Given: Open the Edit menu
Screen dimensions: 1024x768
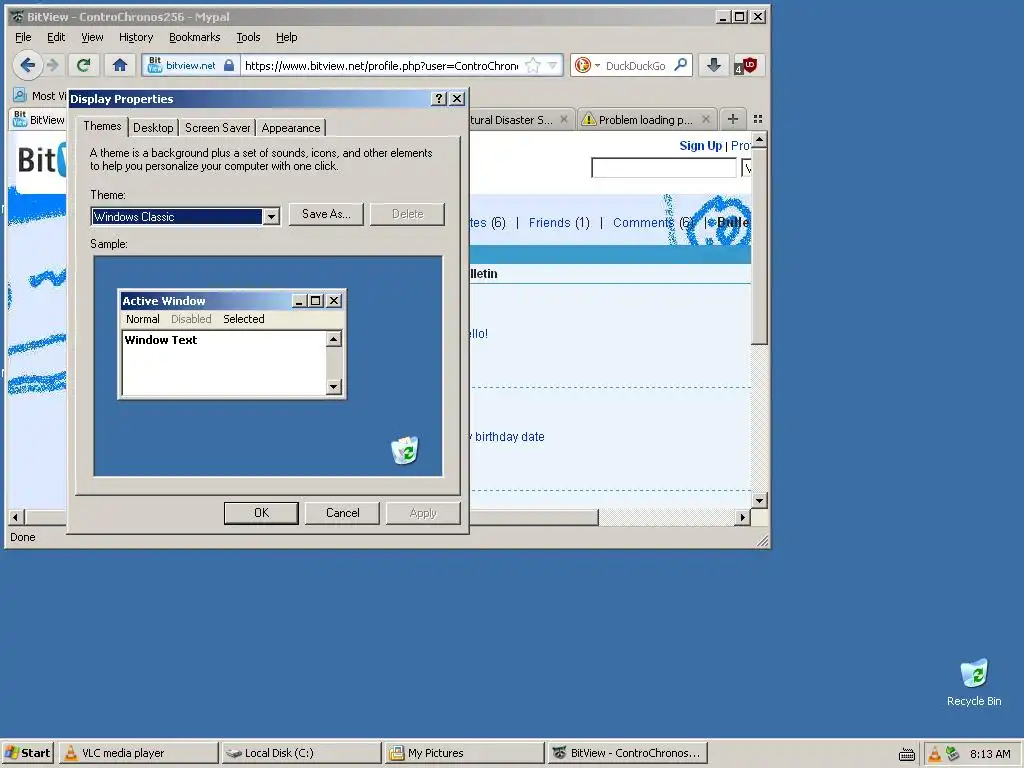Looking at the screenshot, I should pyautogui.click(x=56, y=37).
